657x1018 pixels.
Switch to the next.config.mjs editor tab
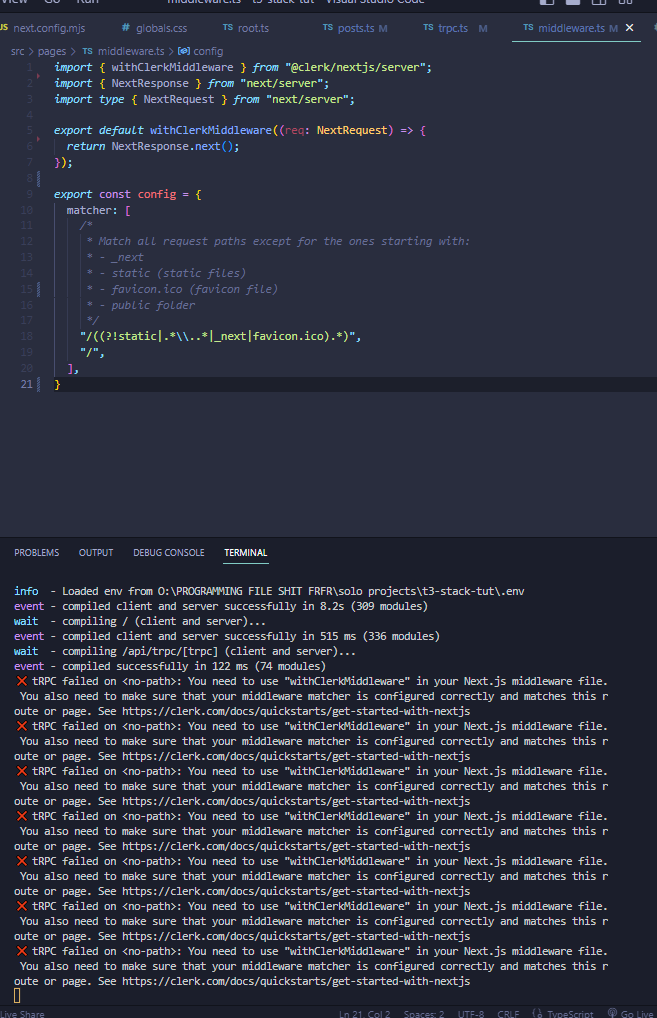click(43, 28)
